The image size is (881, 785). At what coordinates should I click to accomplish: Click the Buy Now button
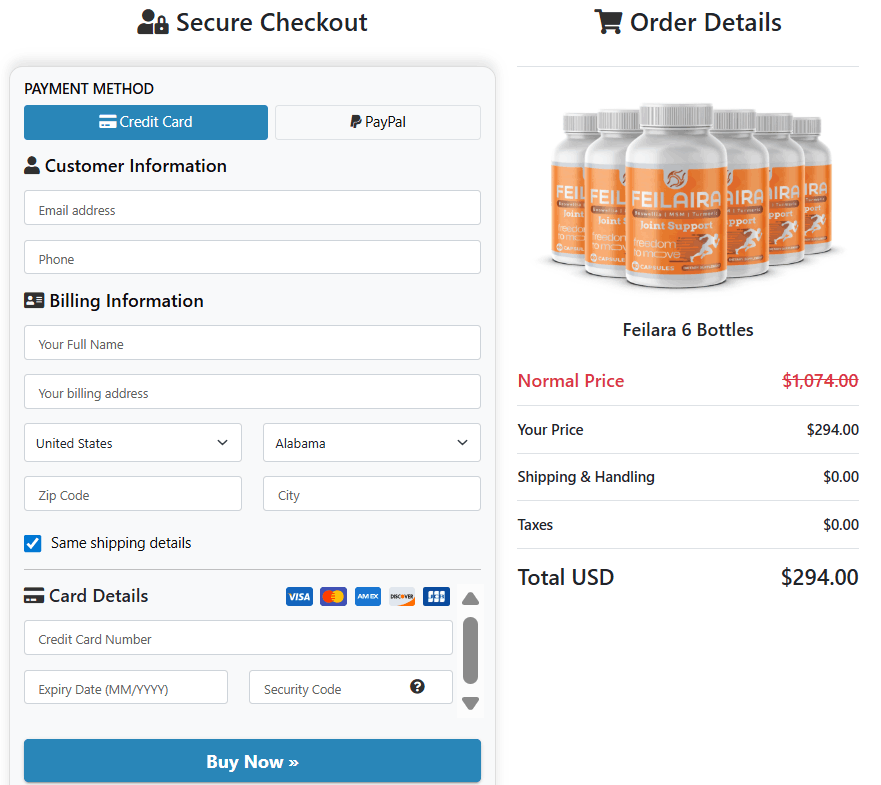(x=251, y=761)
